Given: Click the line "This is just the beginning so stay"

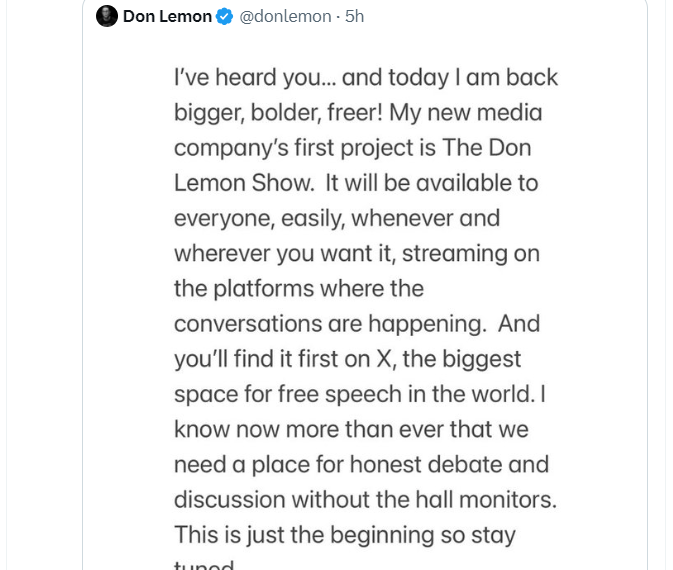Looking at the screenshot, I should coord(345,536).
